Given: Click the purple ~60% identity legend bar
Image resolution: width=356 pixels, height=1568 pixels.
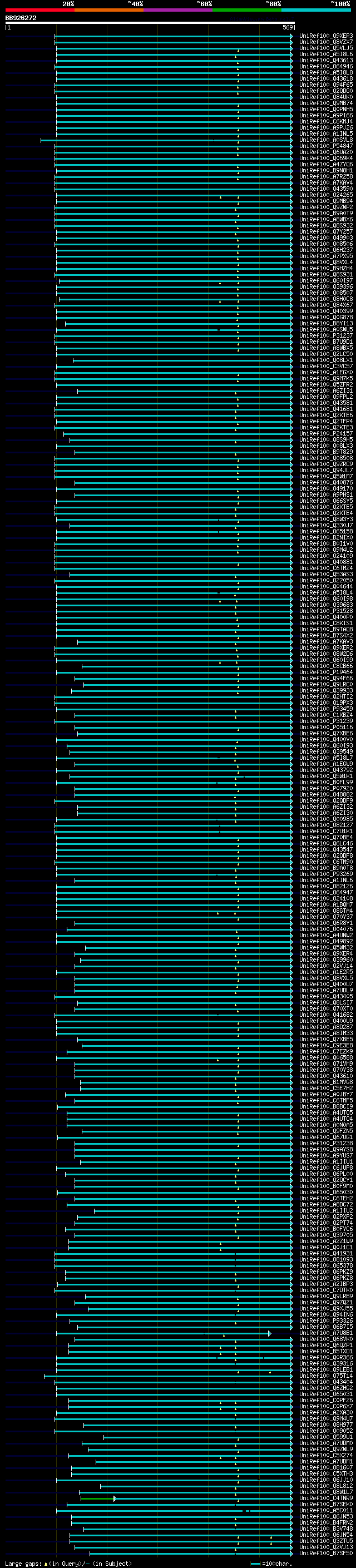Looking at the screenshot, I should [x=177, y=10].
